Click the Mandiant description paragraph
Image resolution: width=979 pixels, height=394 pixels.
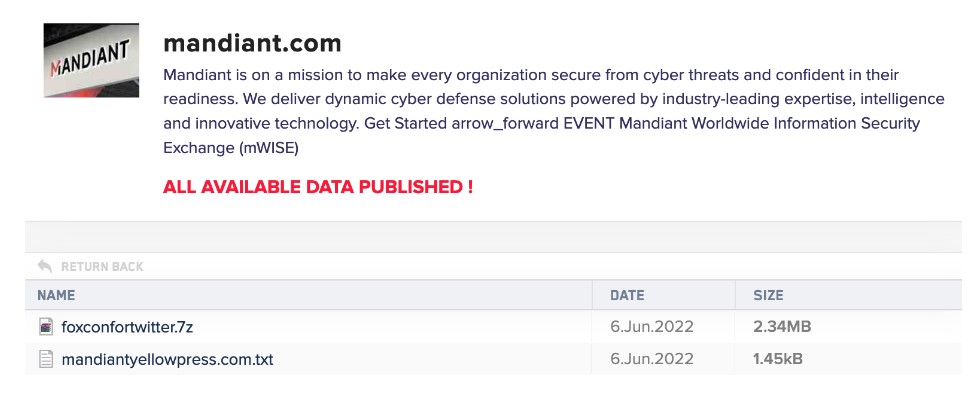554,112
